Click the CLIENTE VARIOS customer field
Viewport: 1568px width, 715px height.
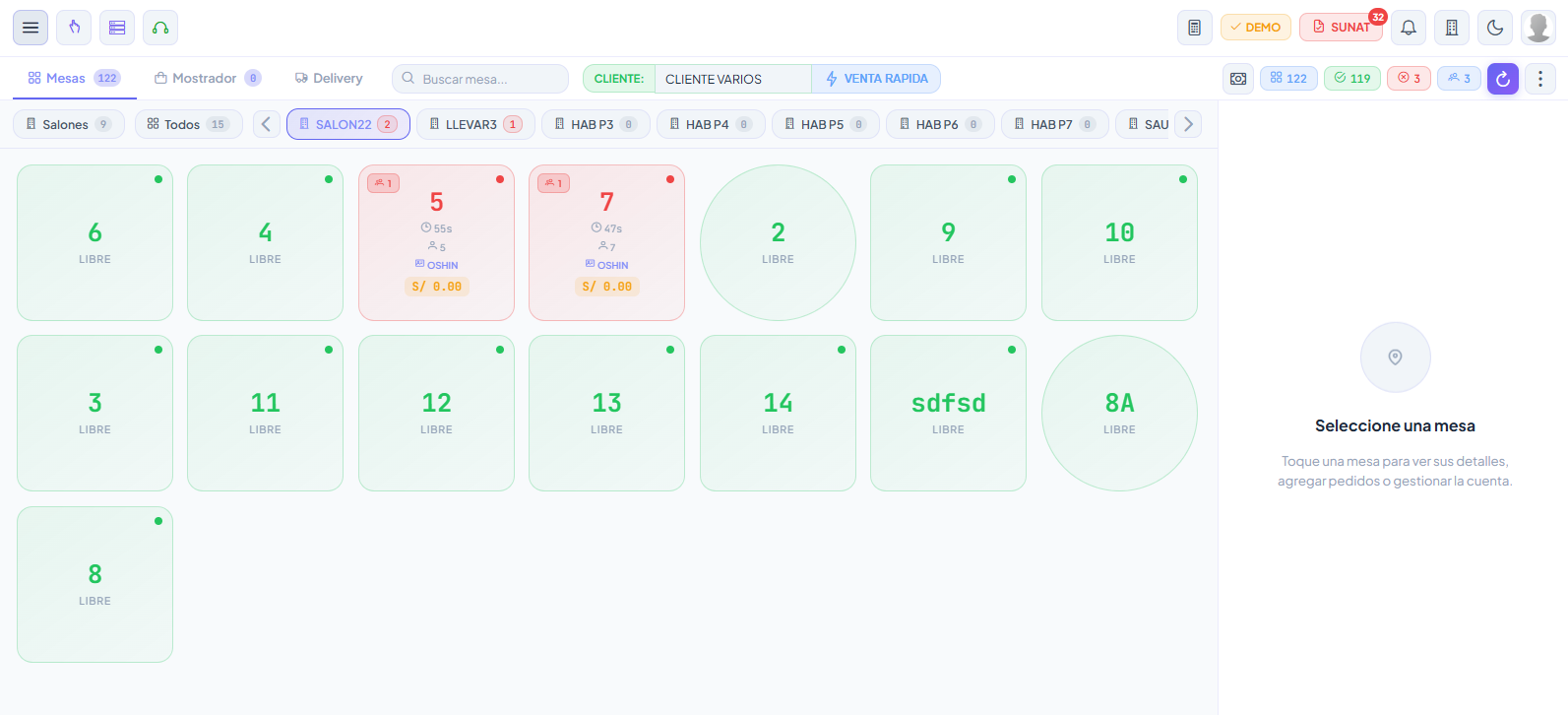(x=733, y=79)
